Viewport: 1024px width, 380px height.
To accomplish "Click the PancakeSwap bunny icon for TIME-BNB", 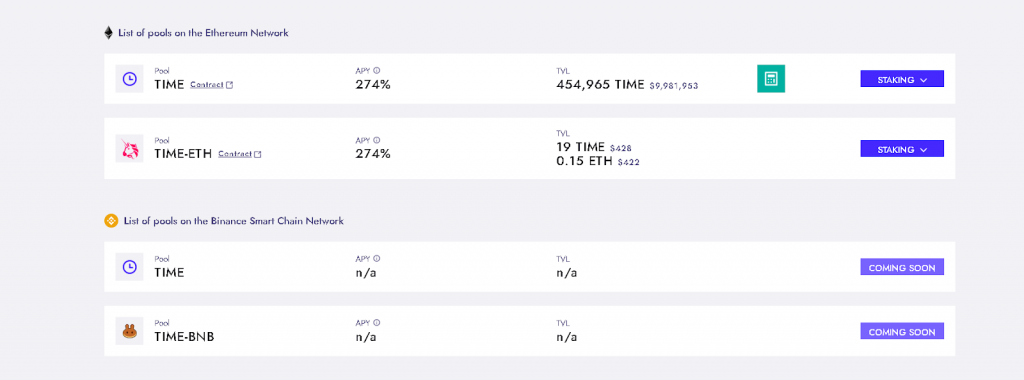I will click(x=129, y=331).
